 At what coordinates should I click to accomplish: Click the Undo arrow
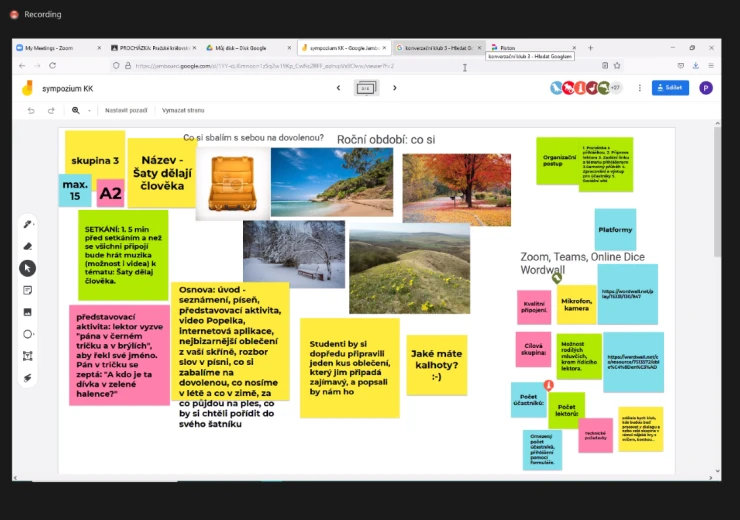pos(31,110)
